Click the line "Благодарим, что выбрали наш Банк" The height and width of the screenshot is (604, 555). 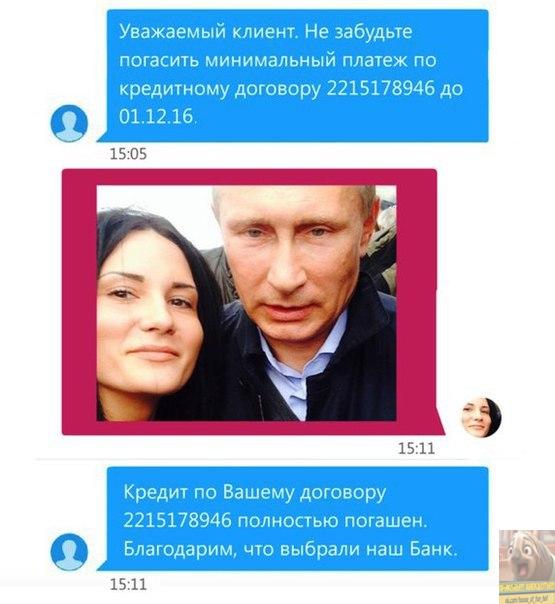click(x=291, y=549)
